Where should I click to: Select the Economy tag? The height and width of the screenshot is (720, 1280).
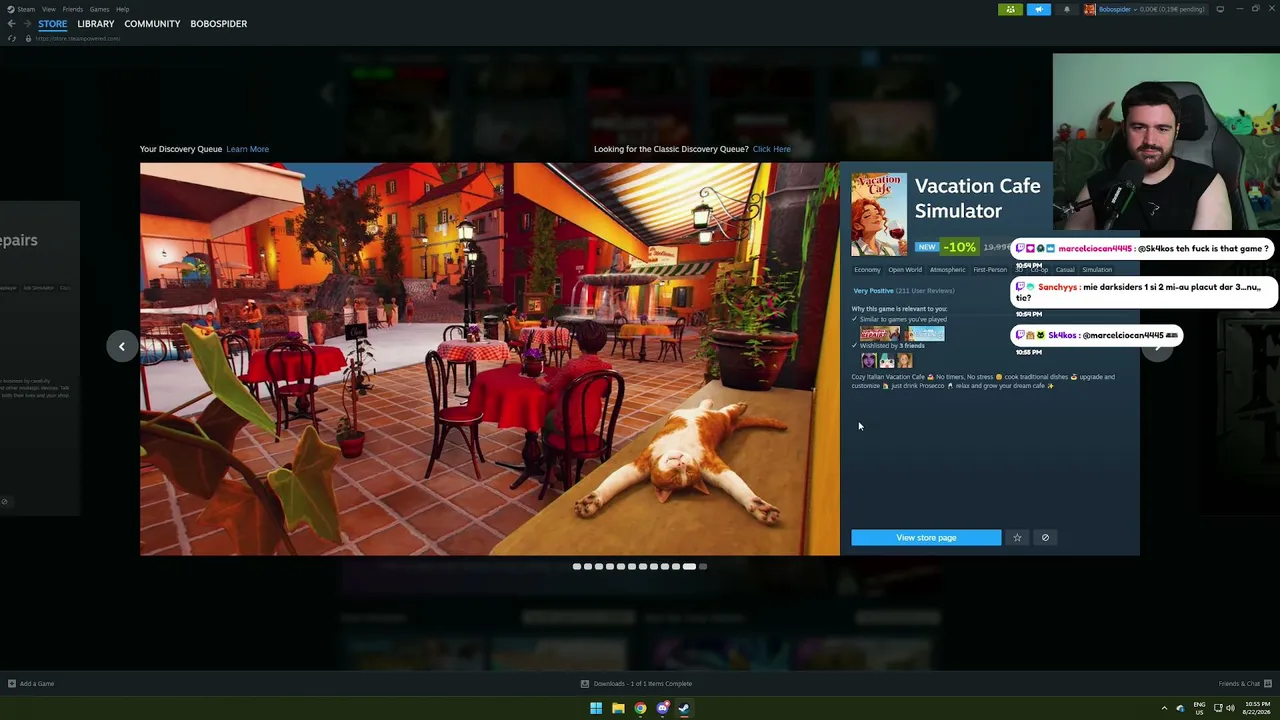867,270
